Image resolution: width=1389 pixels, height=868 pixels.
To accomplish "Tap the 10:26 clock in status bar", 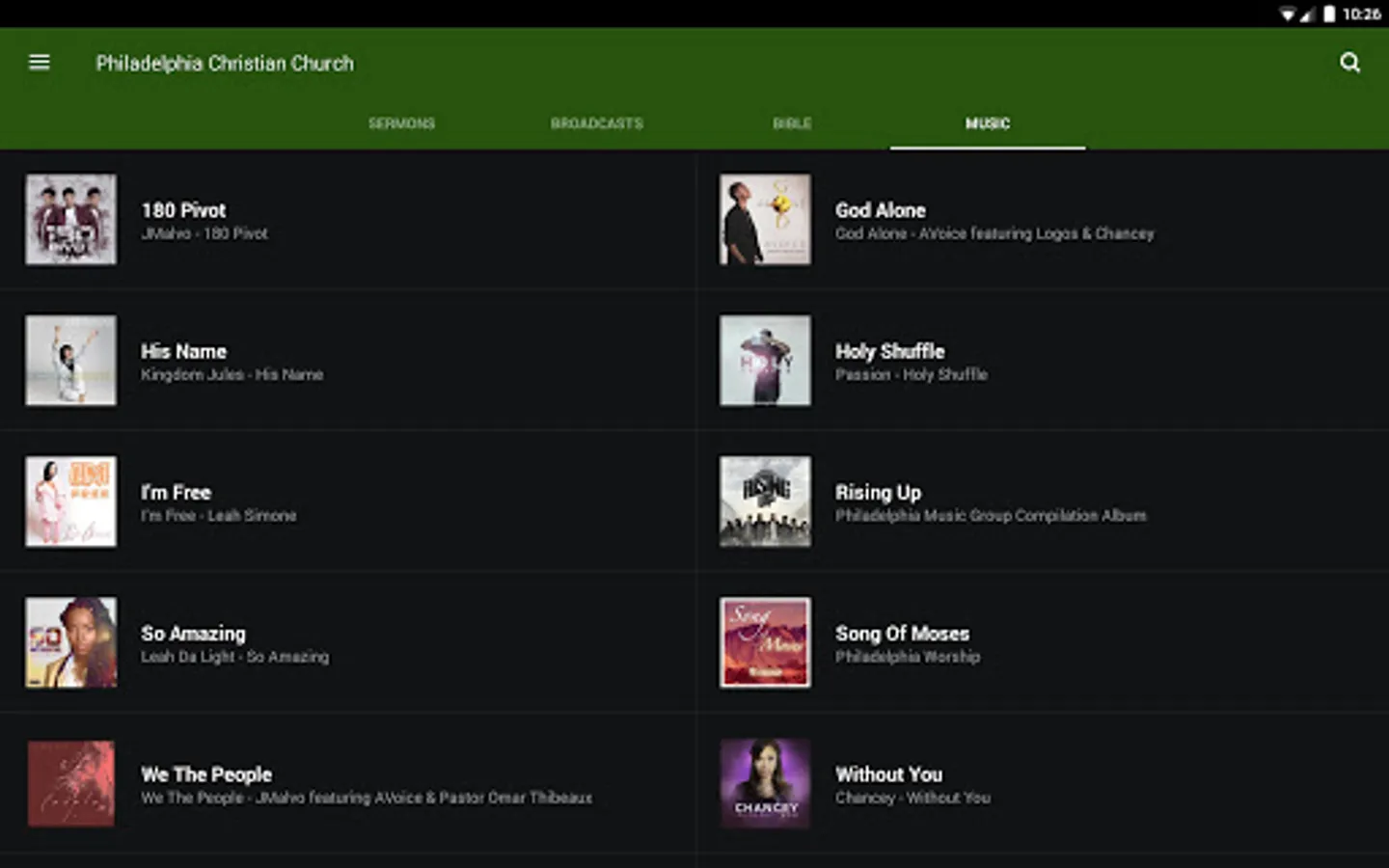I will (1361, 14).
